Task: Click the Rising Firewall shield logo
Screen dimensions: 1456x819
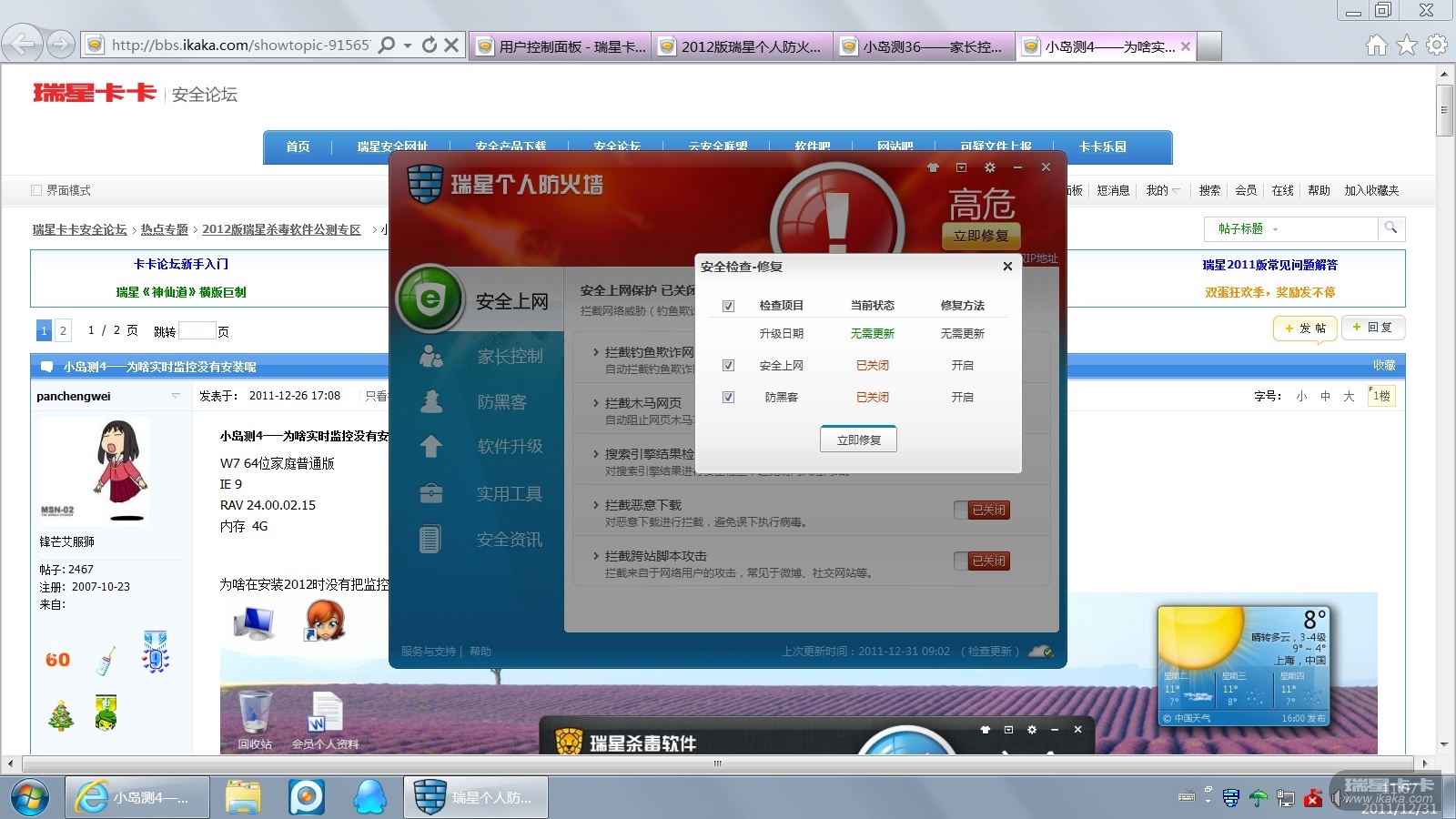Action: tap(425, 184)
